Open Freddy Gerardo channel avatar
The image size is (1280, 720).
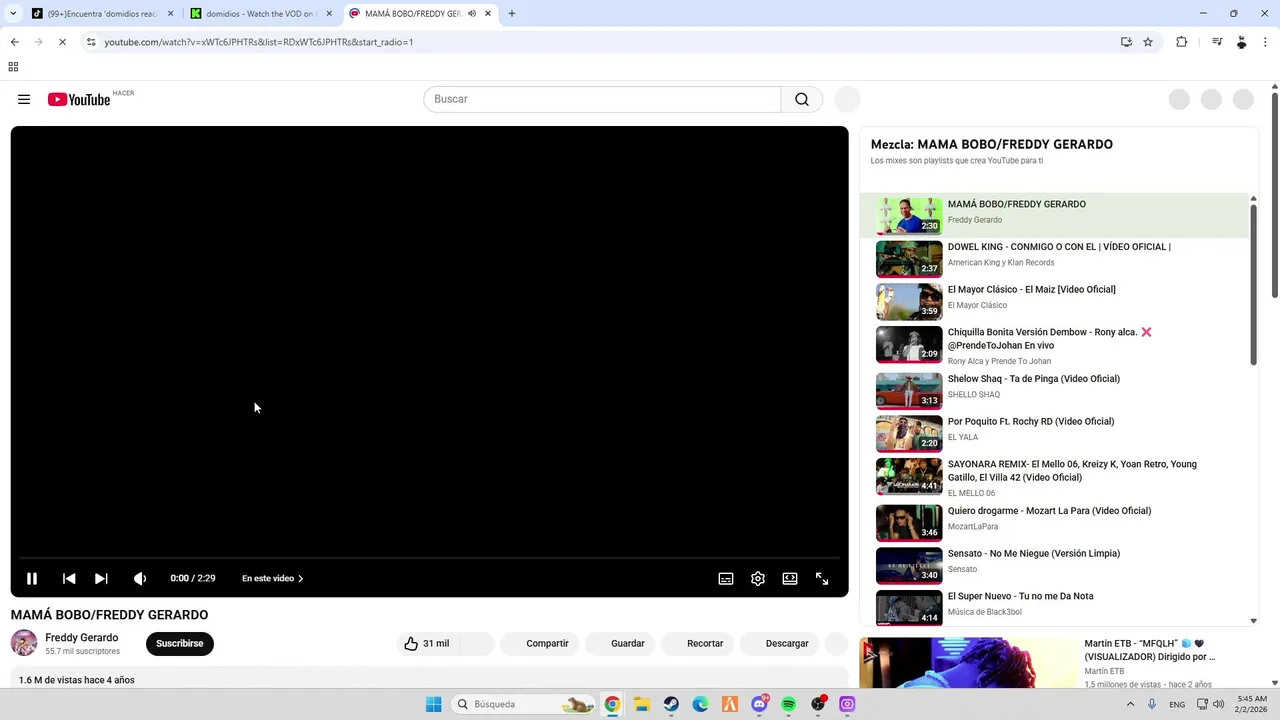coord(24,643)
